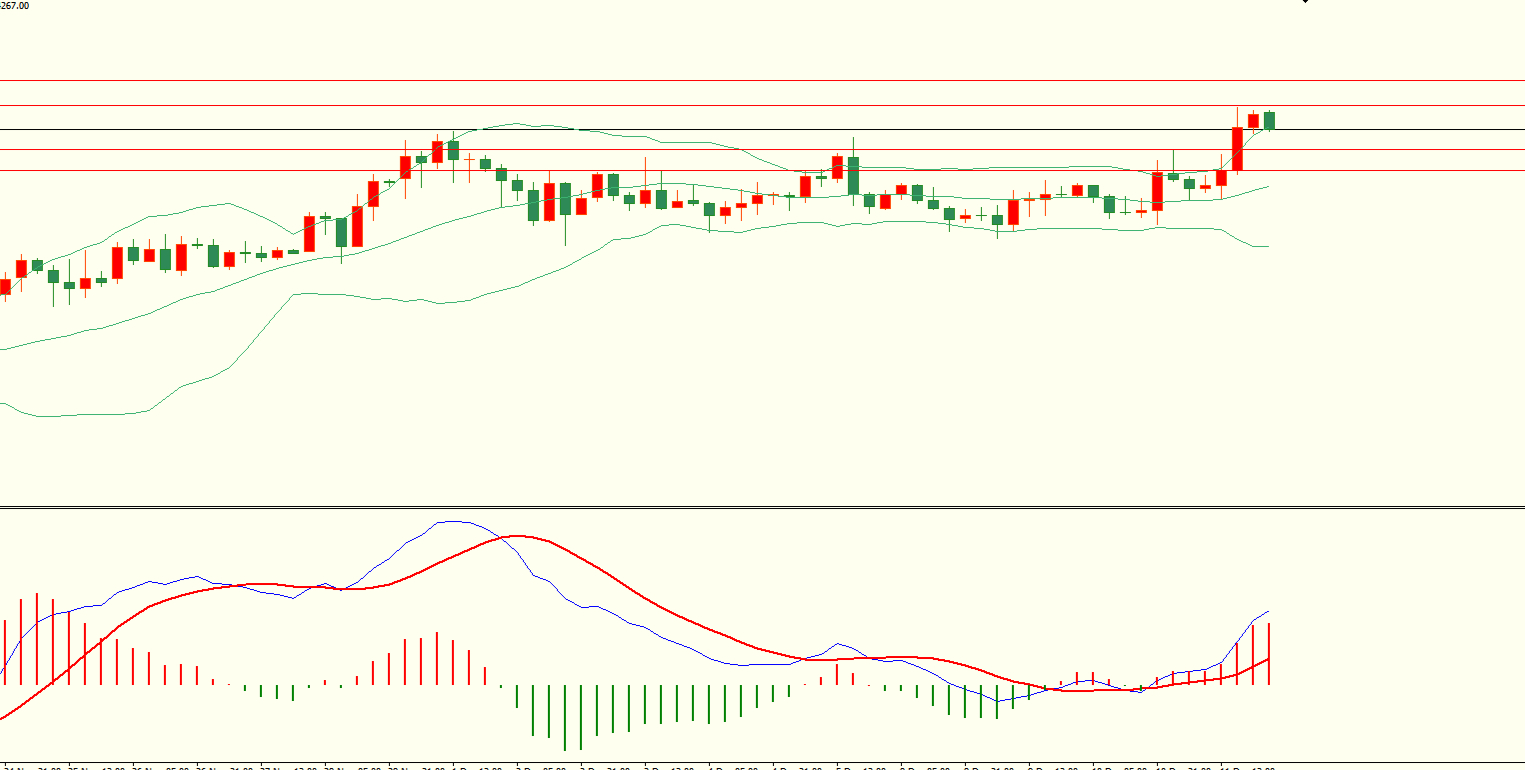Click the divider between chart and indicator panel
The width and height of the screenshot is (1525, 770).
(x=762, y=507)
